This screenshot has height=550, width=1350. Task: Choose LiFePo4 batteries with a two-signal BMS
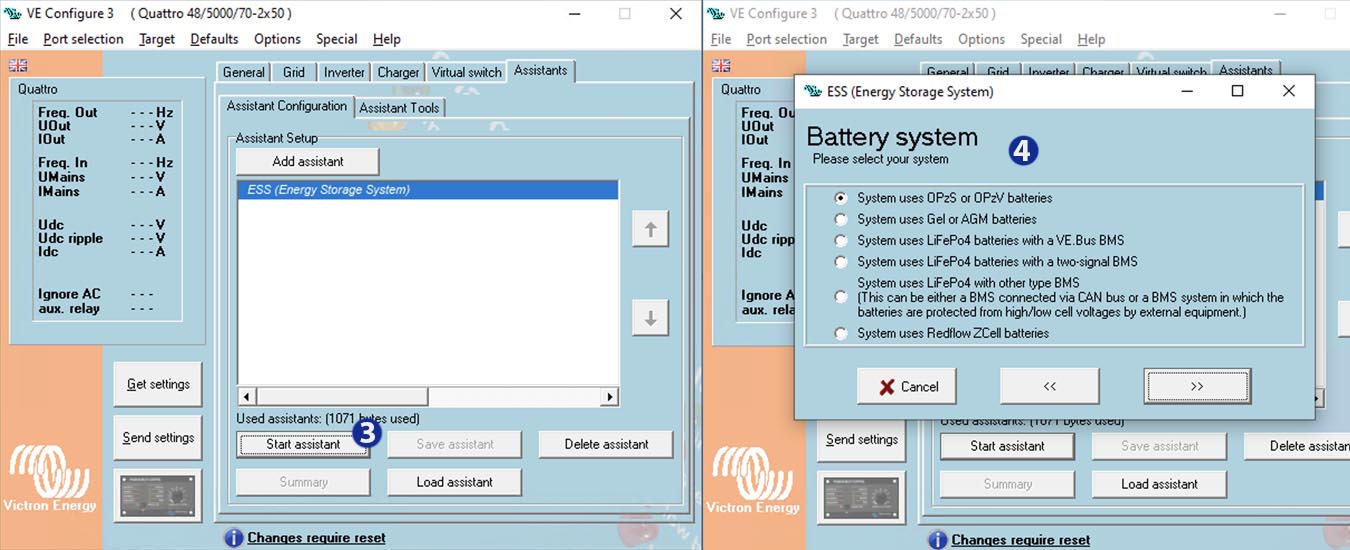coord(841,261)
